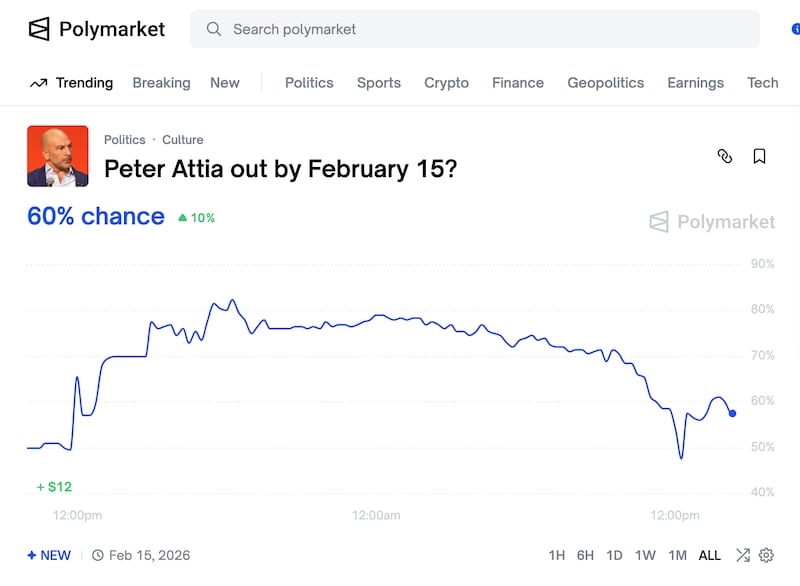Screen dimensions: 800x586
Task: Click the Trending arrow icon
Action: (x=39, y=83)
